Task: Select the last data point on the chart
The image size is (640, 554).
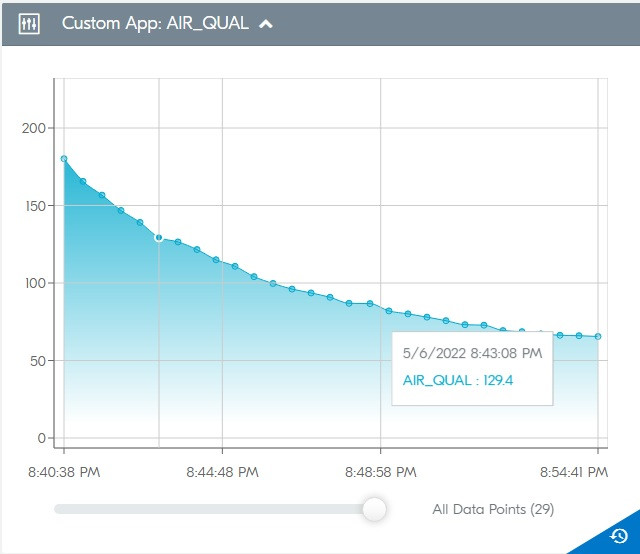Action: click(x=598, y=337)
